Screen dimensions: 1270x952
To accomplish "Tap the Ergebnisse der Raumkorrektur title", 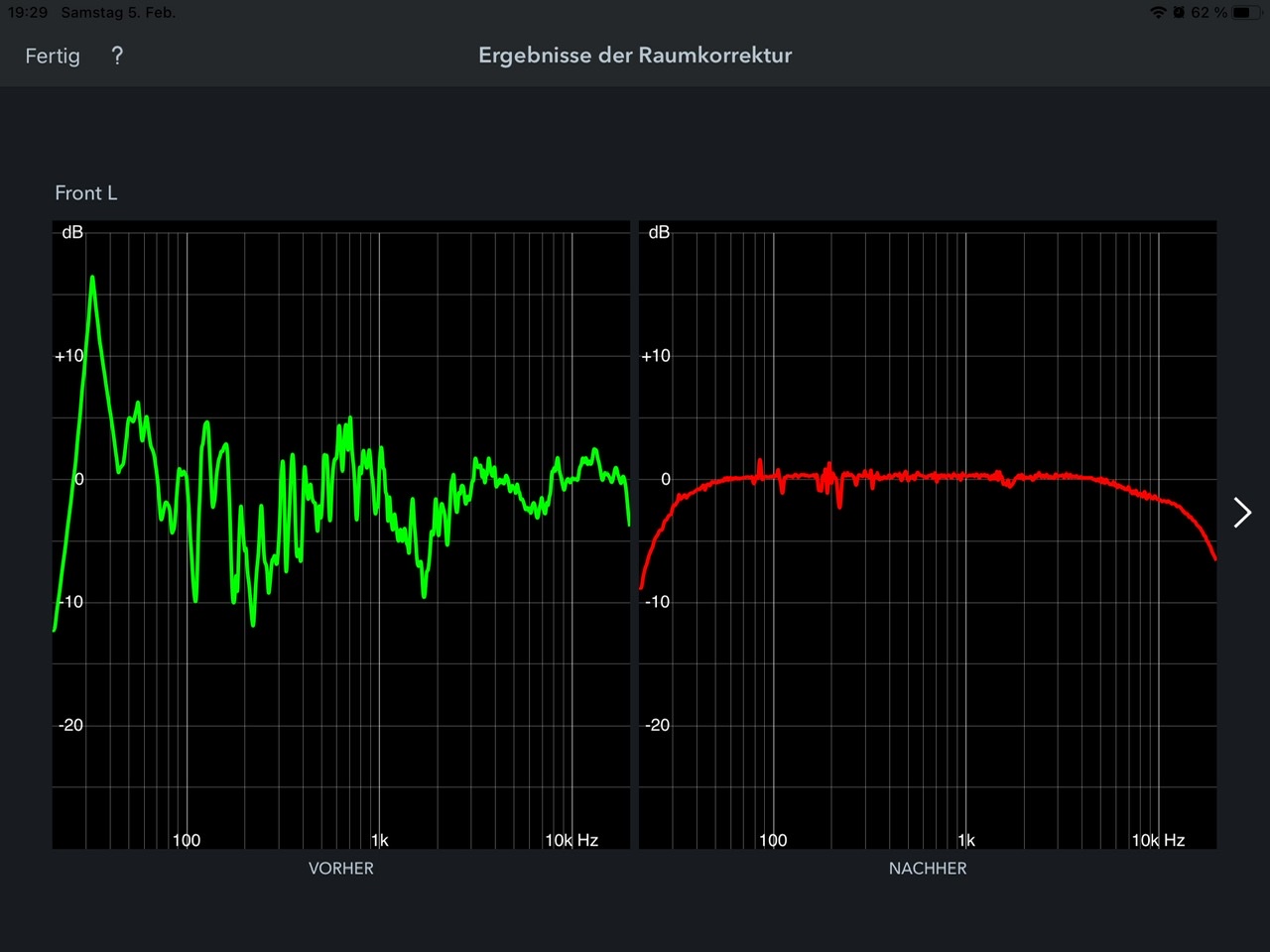I will coord(635,56).
